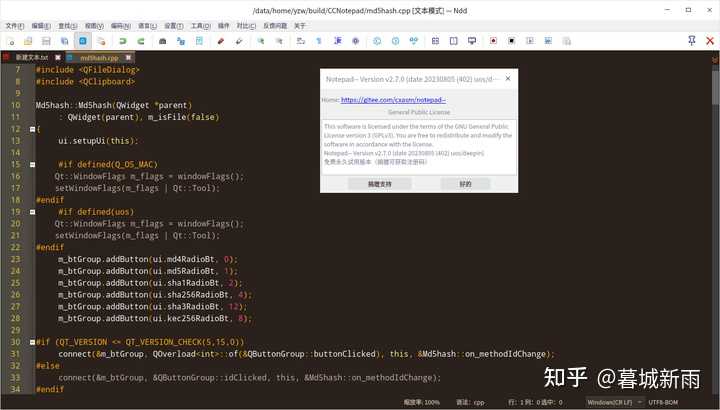Stop macro recording with black square icon

pyautogui.click(x=512, y=41)
